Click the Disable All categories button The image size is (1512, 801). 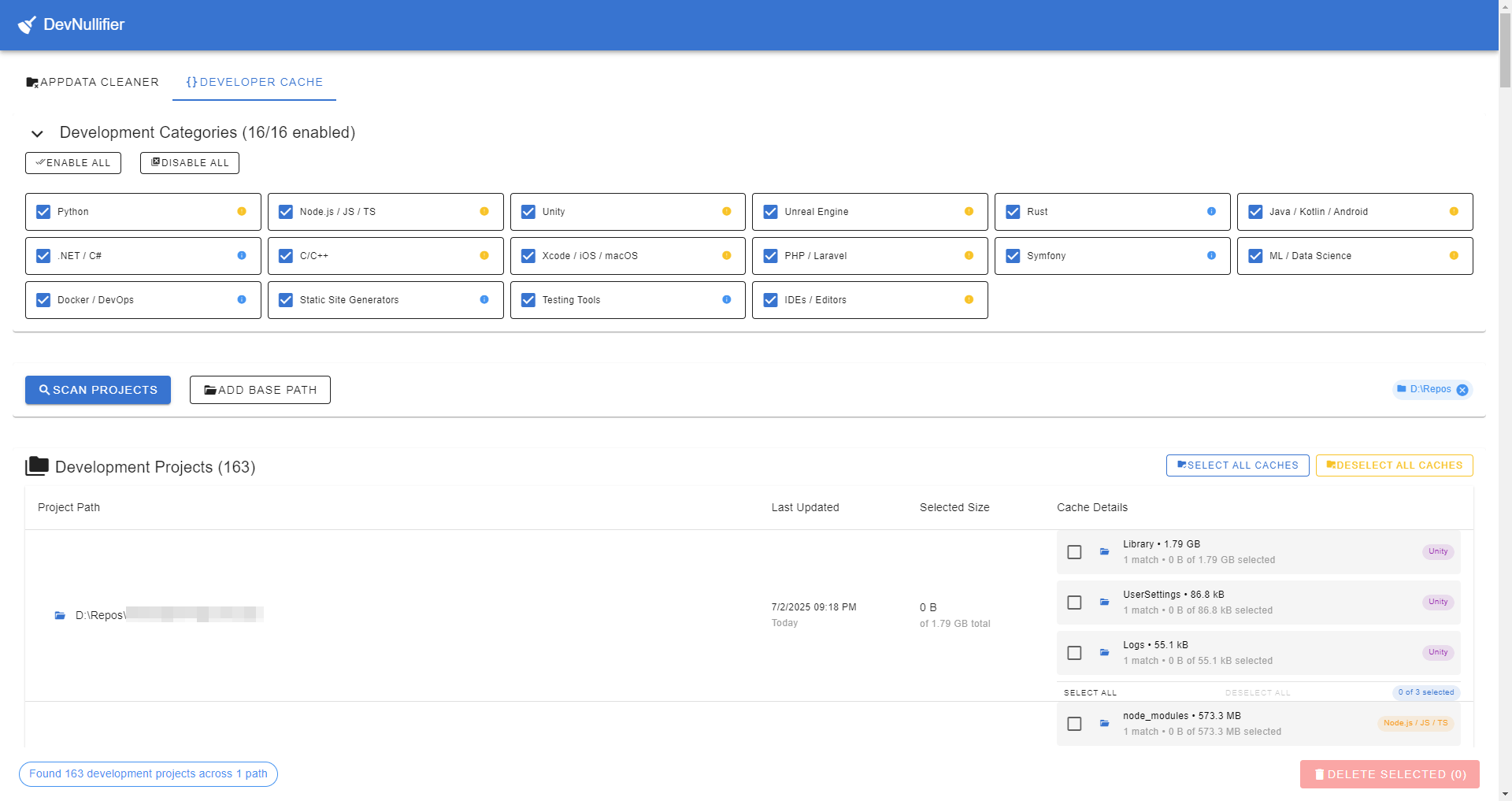click(x=190, y=163)
